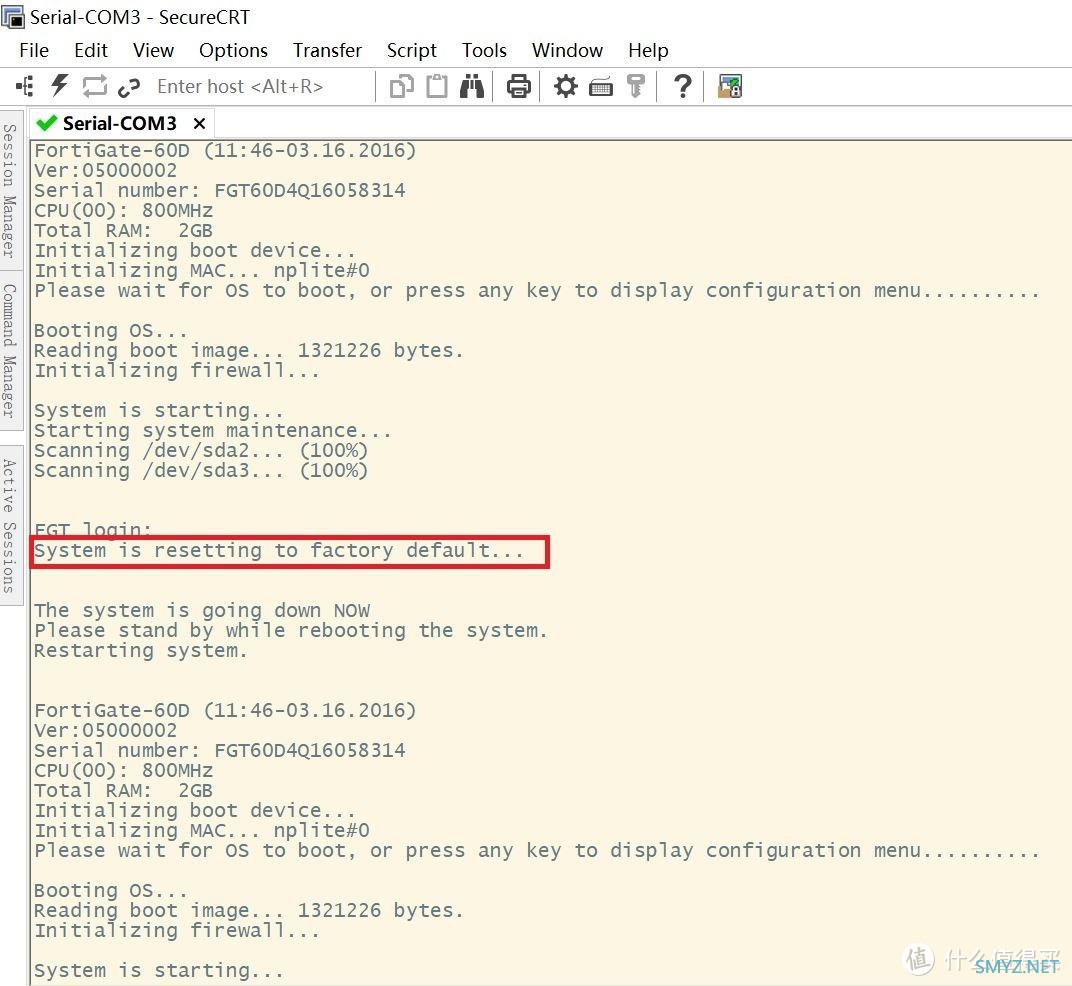The width and height of the screenshot is (1072, 986).
Task: Open the Help menu
Action: [648, 51]
